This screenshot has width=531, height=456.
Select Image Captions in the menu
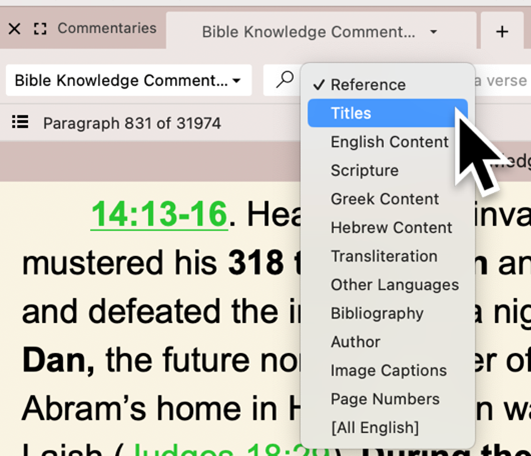click(x=388, y=370)
